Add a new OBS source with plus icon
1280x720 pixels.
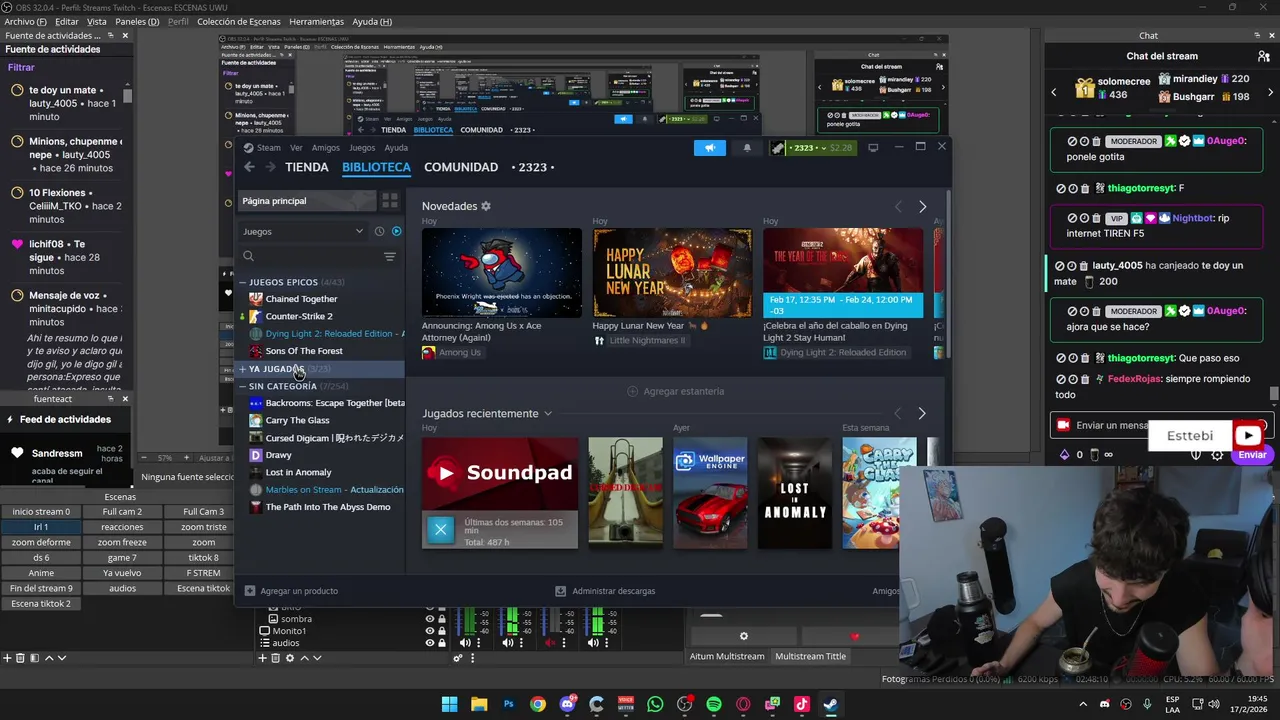[x=263, y=658]
